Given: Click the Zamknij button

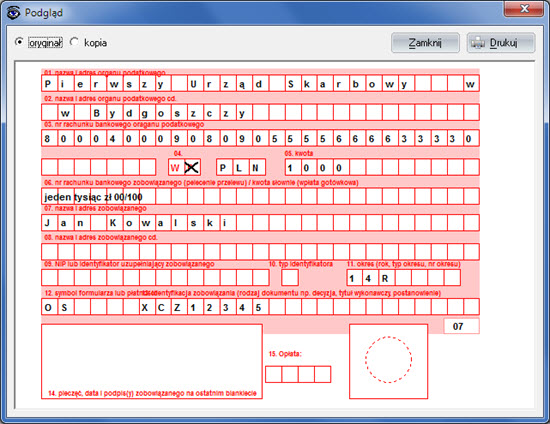Looking at the screenshot, I should tap(425, 43).
